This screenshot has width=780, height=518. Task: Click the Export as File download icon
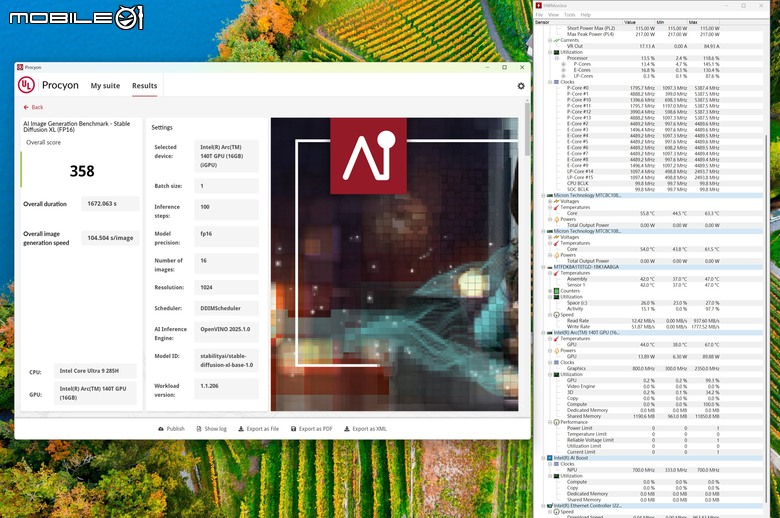(x=241, y=429)
